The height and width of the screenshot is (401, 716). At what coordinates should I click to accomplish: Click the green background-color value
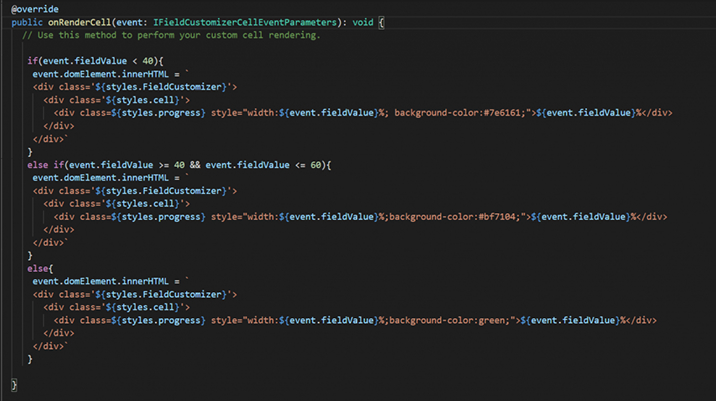click(x=491, y=320)
